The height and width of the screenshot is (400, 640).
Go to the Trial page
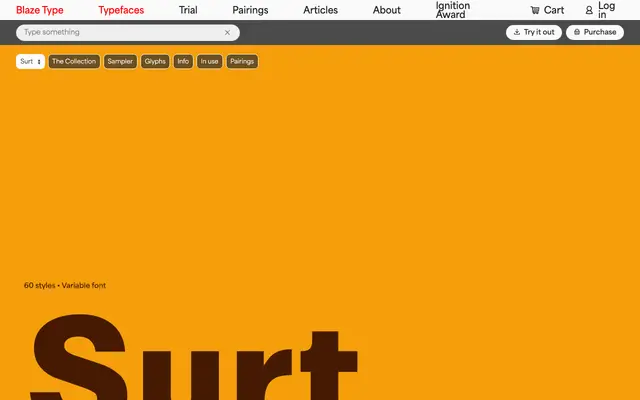pos(188,10)
